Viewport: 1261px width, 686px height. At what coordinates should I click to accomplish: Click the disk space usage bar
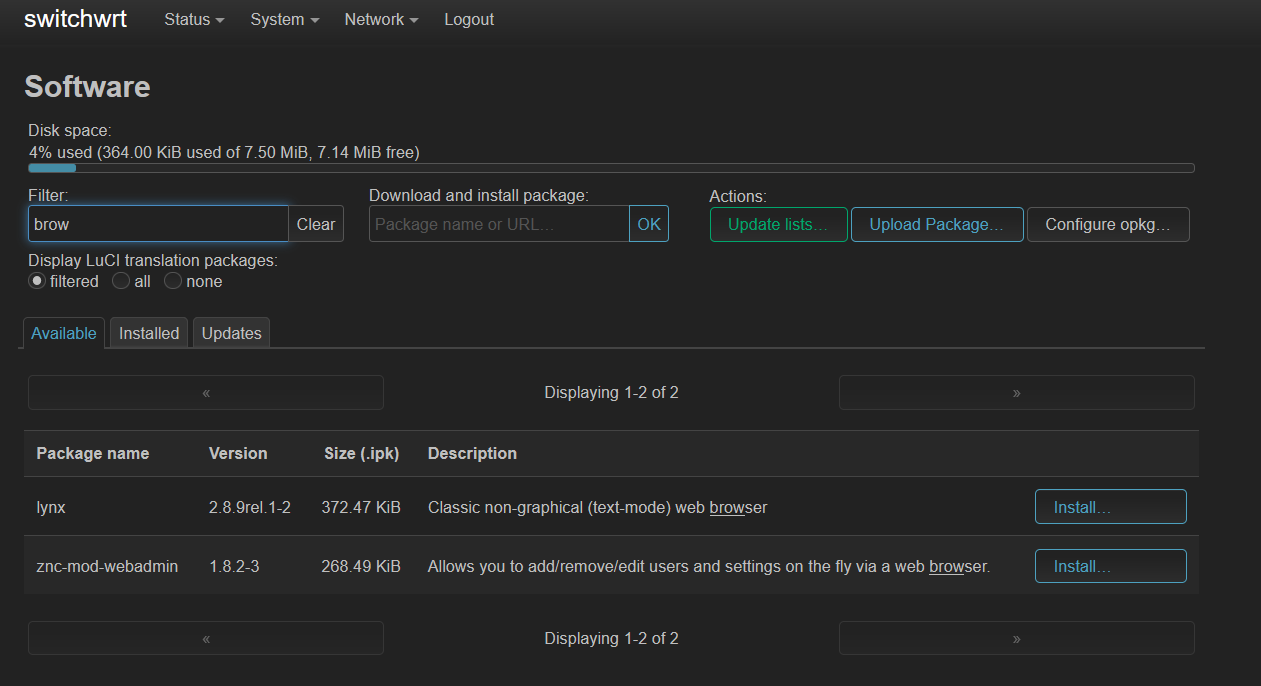pyautogui.click(x=610, y=167)
